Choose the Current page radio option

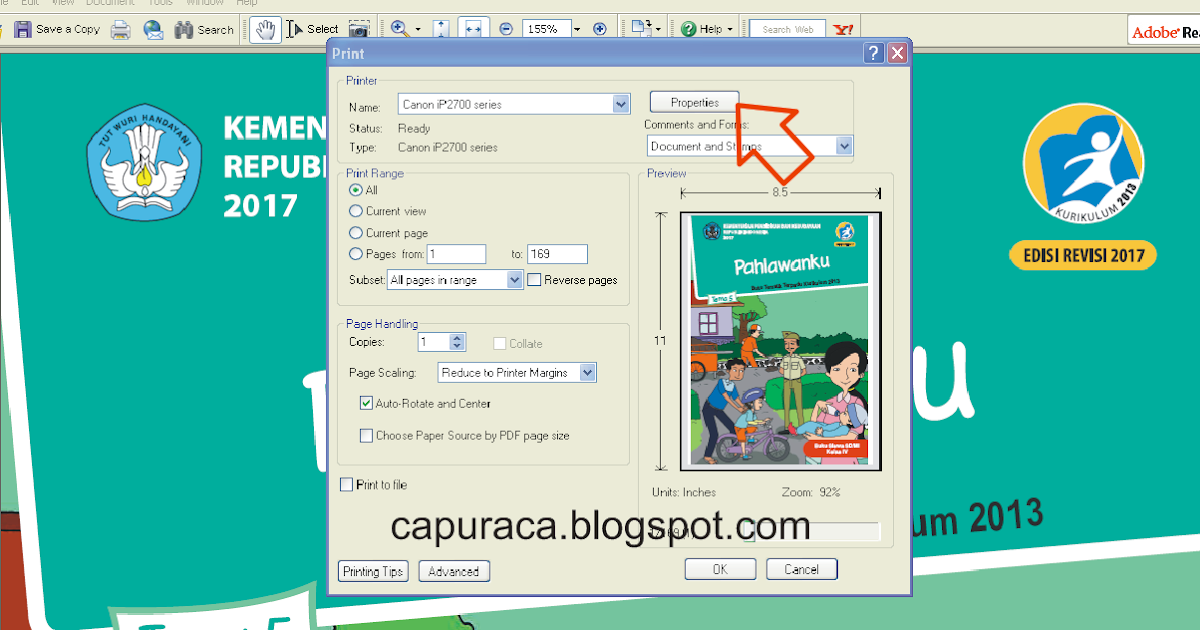point(356,233)
